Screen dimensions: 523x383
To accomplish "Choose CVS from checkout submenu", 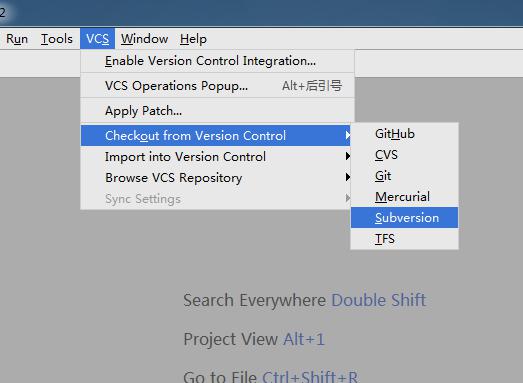I will pos(404,155).
